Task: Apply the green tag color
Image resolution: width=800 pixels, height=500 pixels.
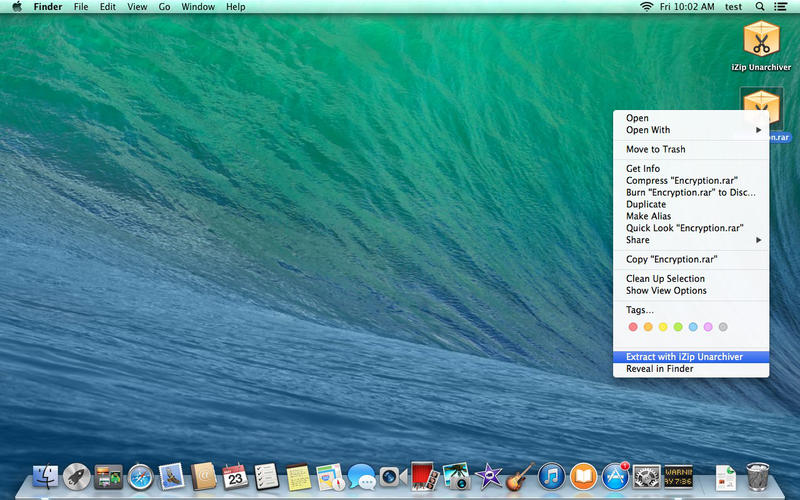Action: [x=678, y=327]
